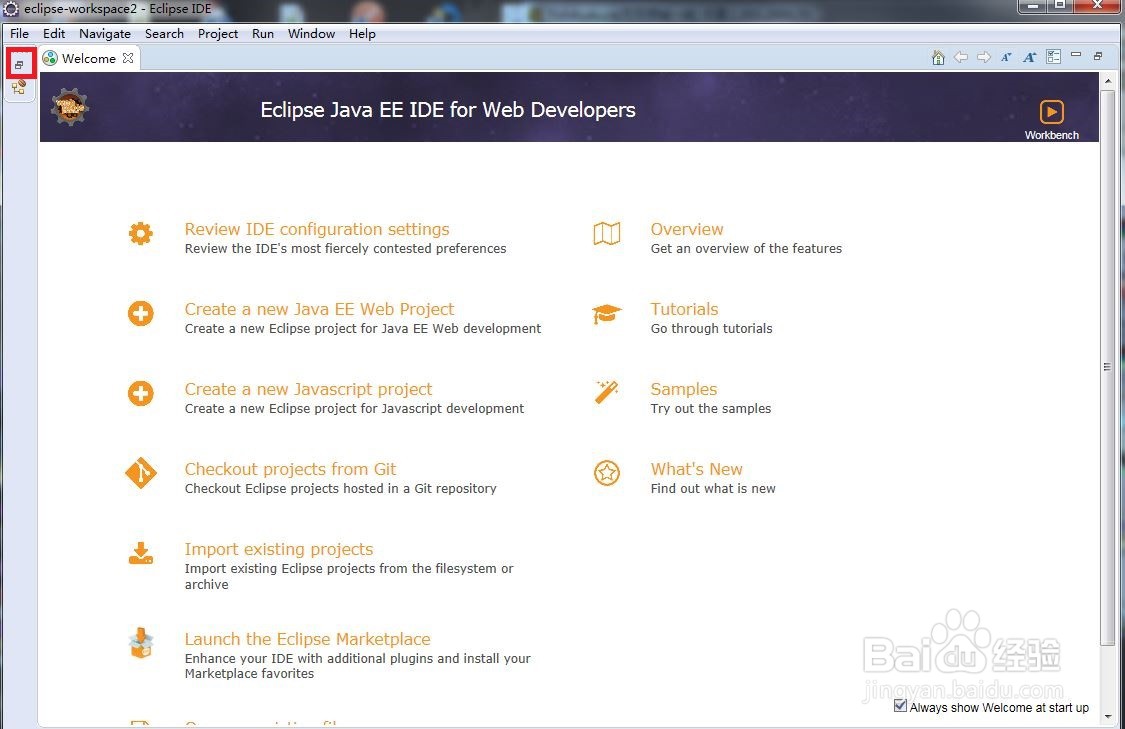Click plus icon for Java EE Web Project
1125x729 pixels.
[141, 314]
